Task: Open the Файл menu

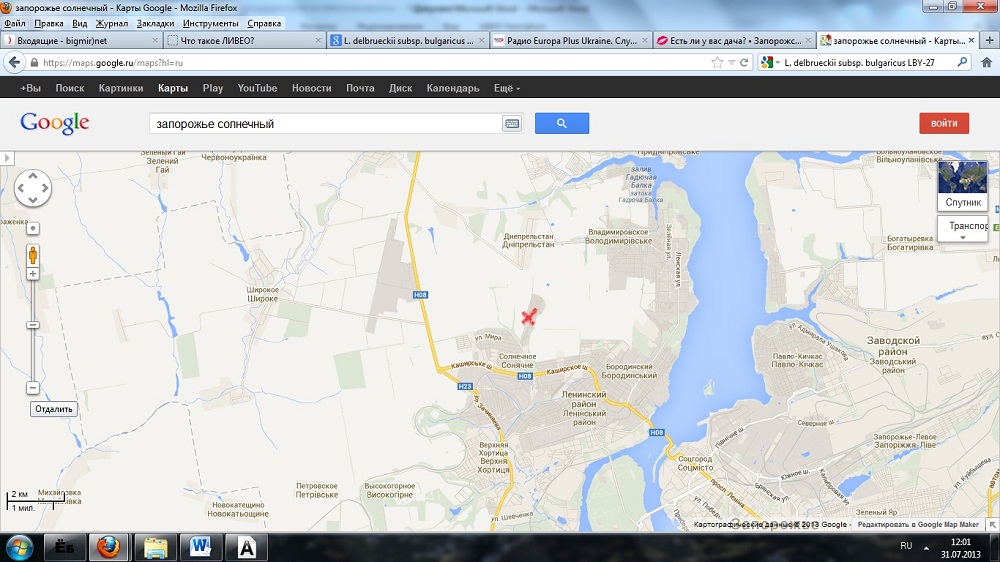Action: click(15, 23)
